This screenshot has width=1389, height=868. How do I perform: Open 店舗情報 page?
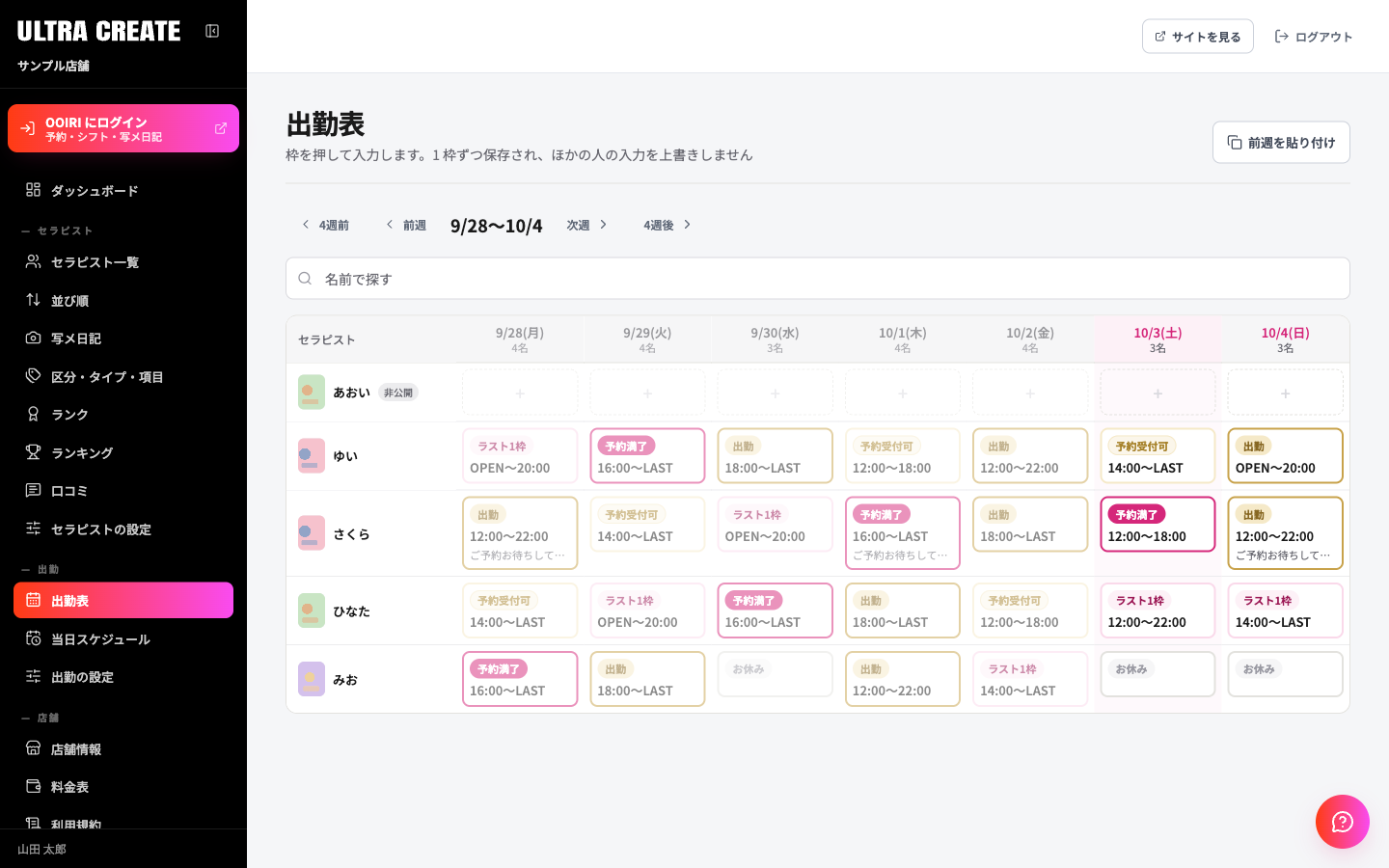tap(123, 749)
